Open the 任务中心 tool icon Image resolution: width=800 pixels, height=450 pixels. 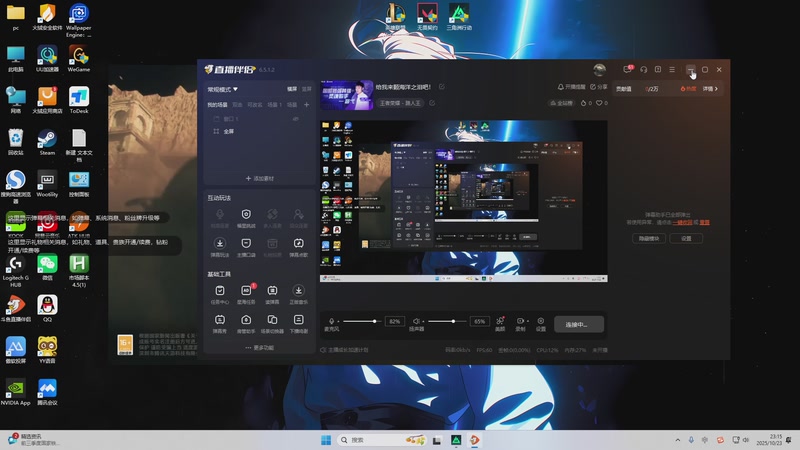[220, 290]
